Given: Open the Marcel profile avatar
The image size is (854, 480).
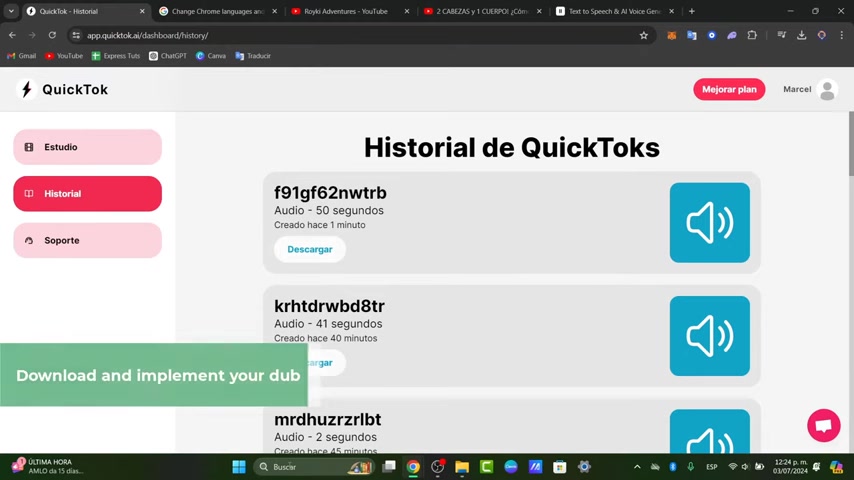Looking at the screenshot, I should (x=827, y=90).
